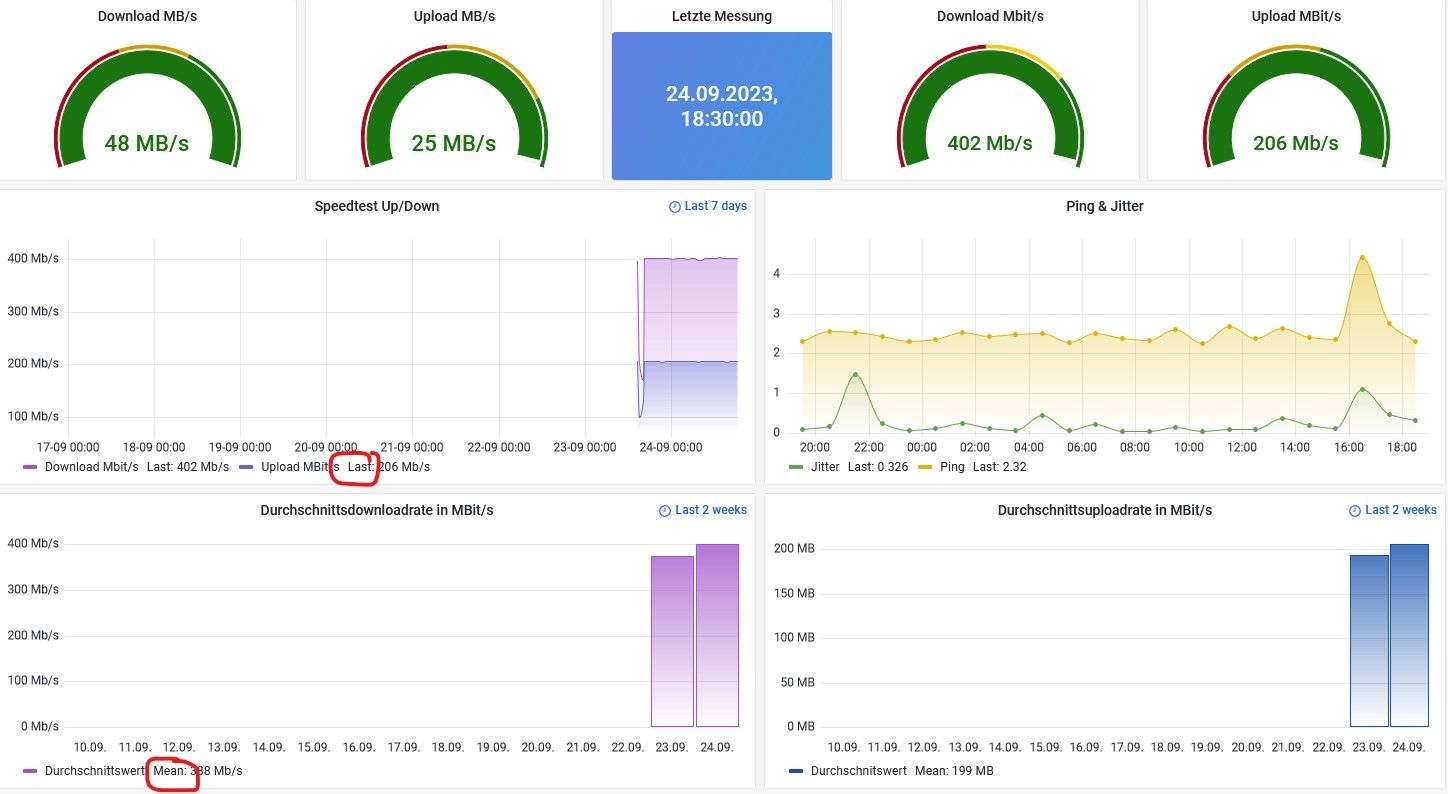
Task: Open the Ping & Jitter panel title menu
Action: [x=1105, y=206]
